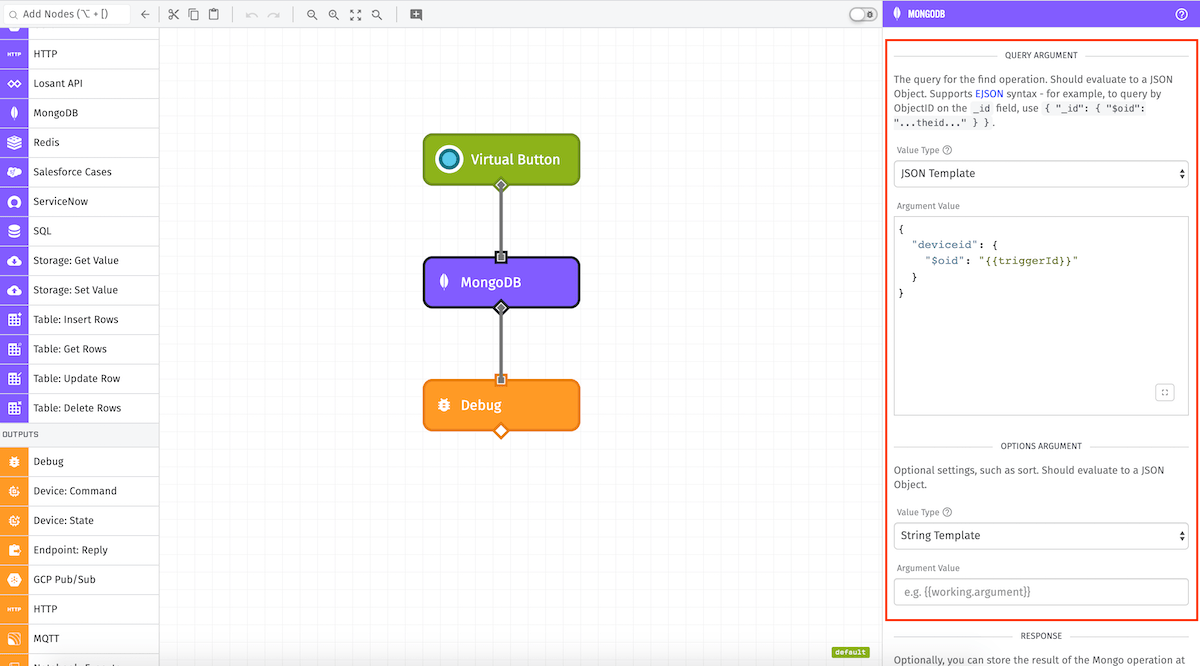This screenshot has width=1200, height=666.
Task: Expand the JSON editor to fullscreen
Action: (1164, 392)
